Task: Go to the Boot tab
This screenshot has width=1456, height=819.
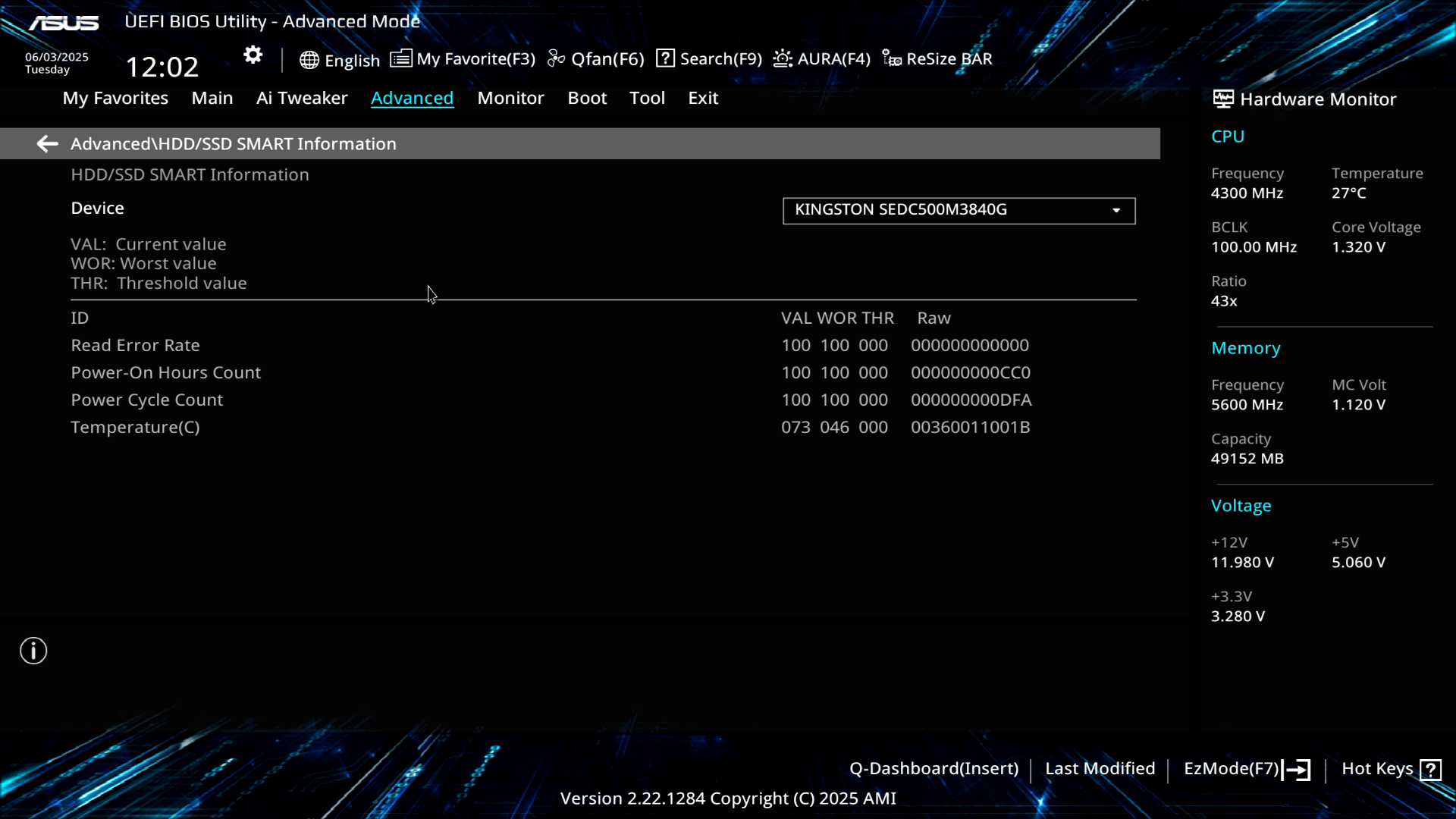Action: pyautogui.click(x=587, y=99)
